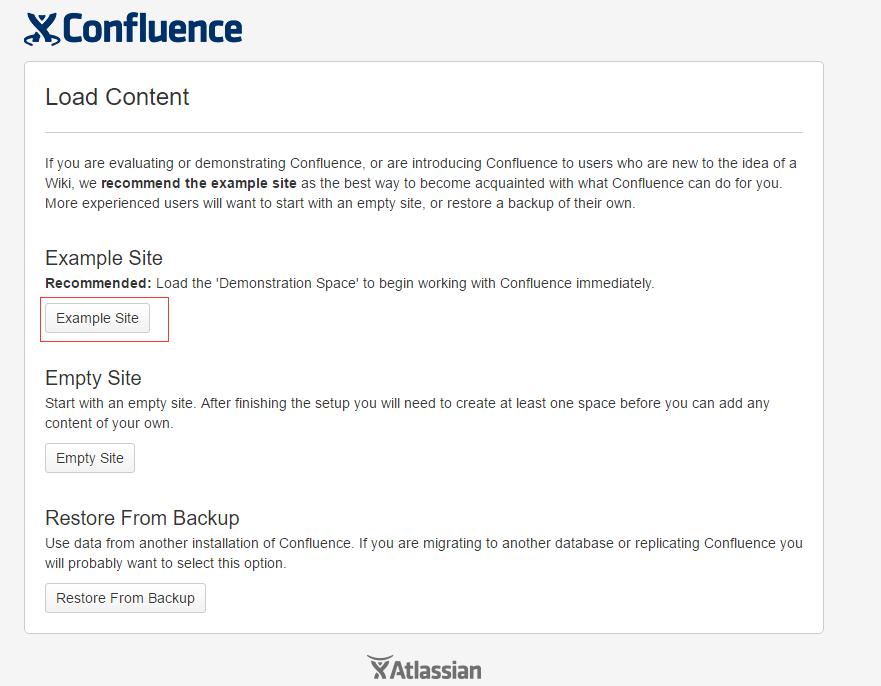This screenshot has height=686, width=881.
Task: Click the Atlassian figure icon in the footer
Action: 379,667
